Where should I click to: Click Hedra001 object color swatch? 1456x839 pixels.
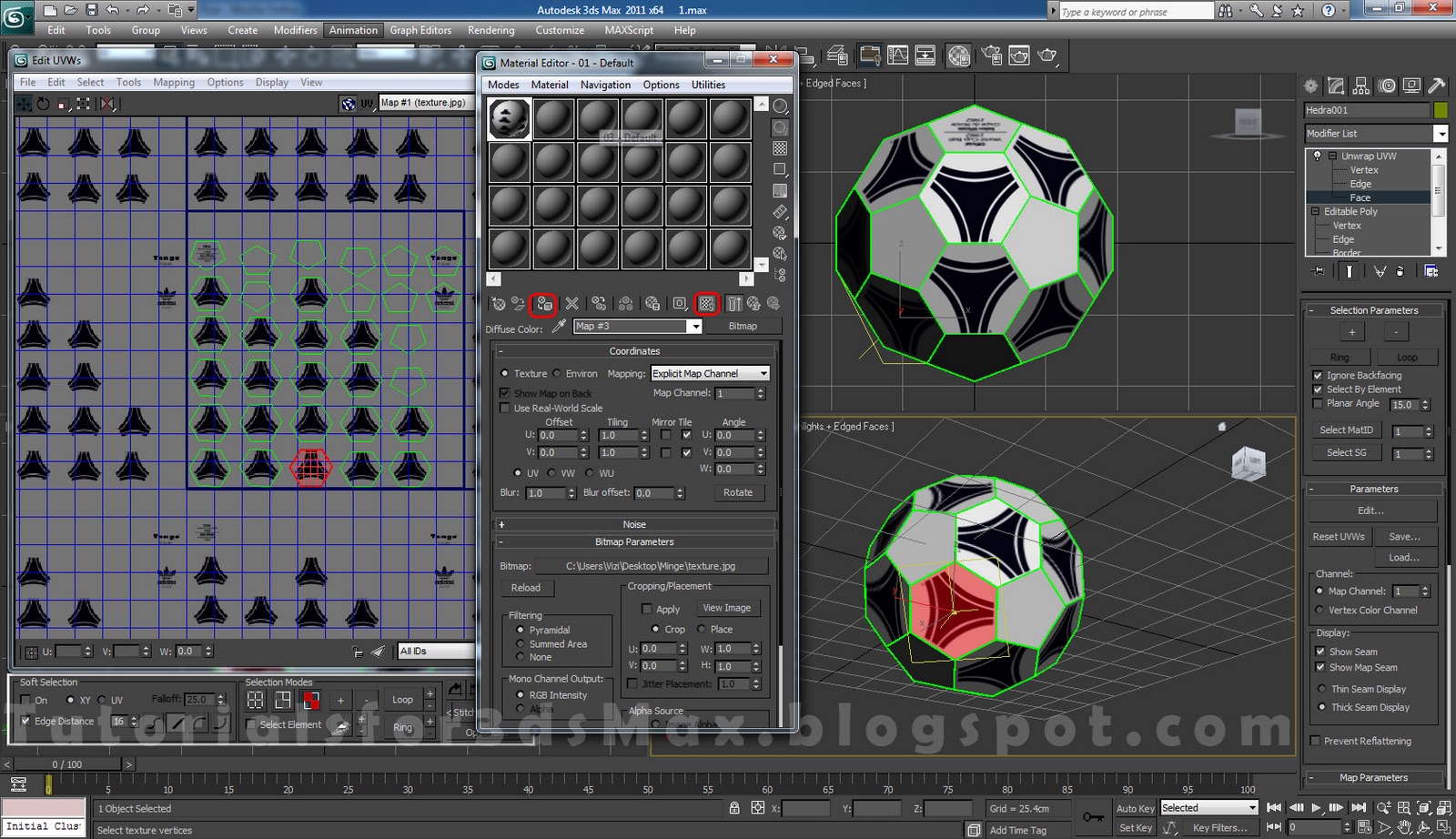[1441, 110]
